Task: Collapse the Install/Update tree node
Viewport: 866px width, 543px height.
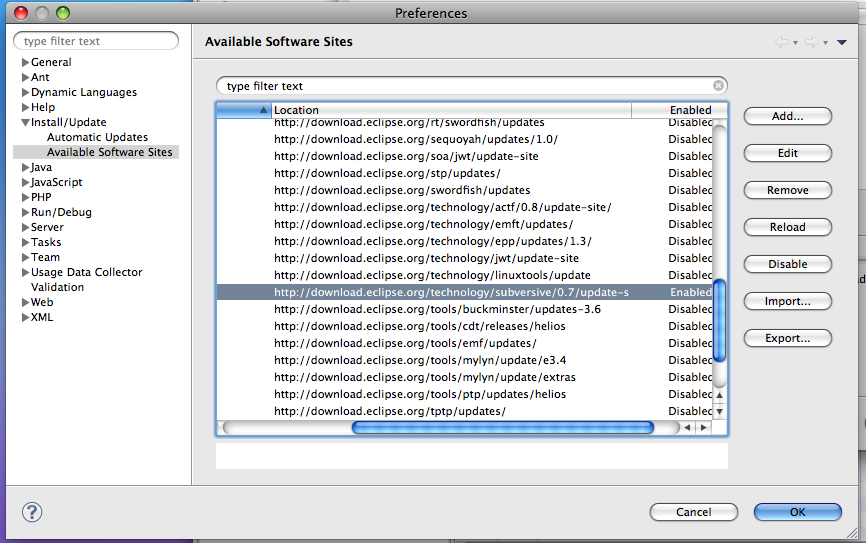Action: [x=25, y=122]
